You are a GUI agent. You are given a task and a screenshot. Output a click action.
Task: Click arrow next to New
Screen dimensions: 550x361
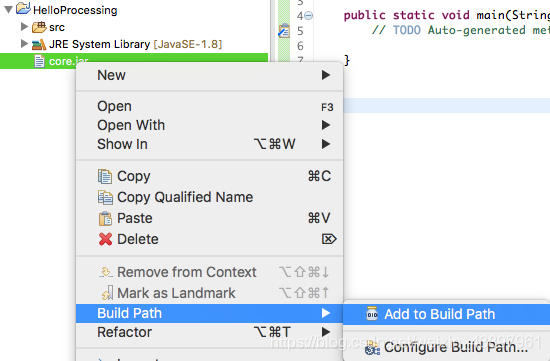click(326, 75)
